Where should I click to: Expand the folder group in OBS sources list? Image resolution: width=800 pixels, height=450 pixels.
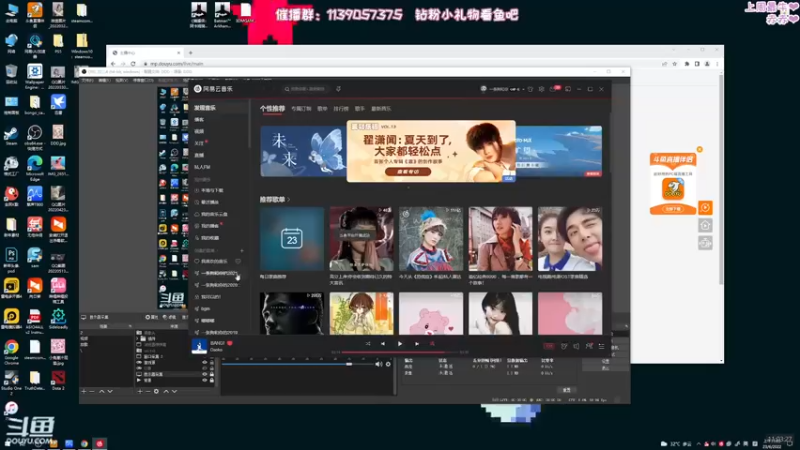137,339
